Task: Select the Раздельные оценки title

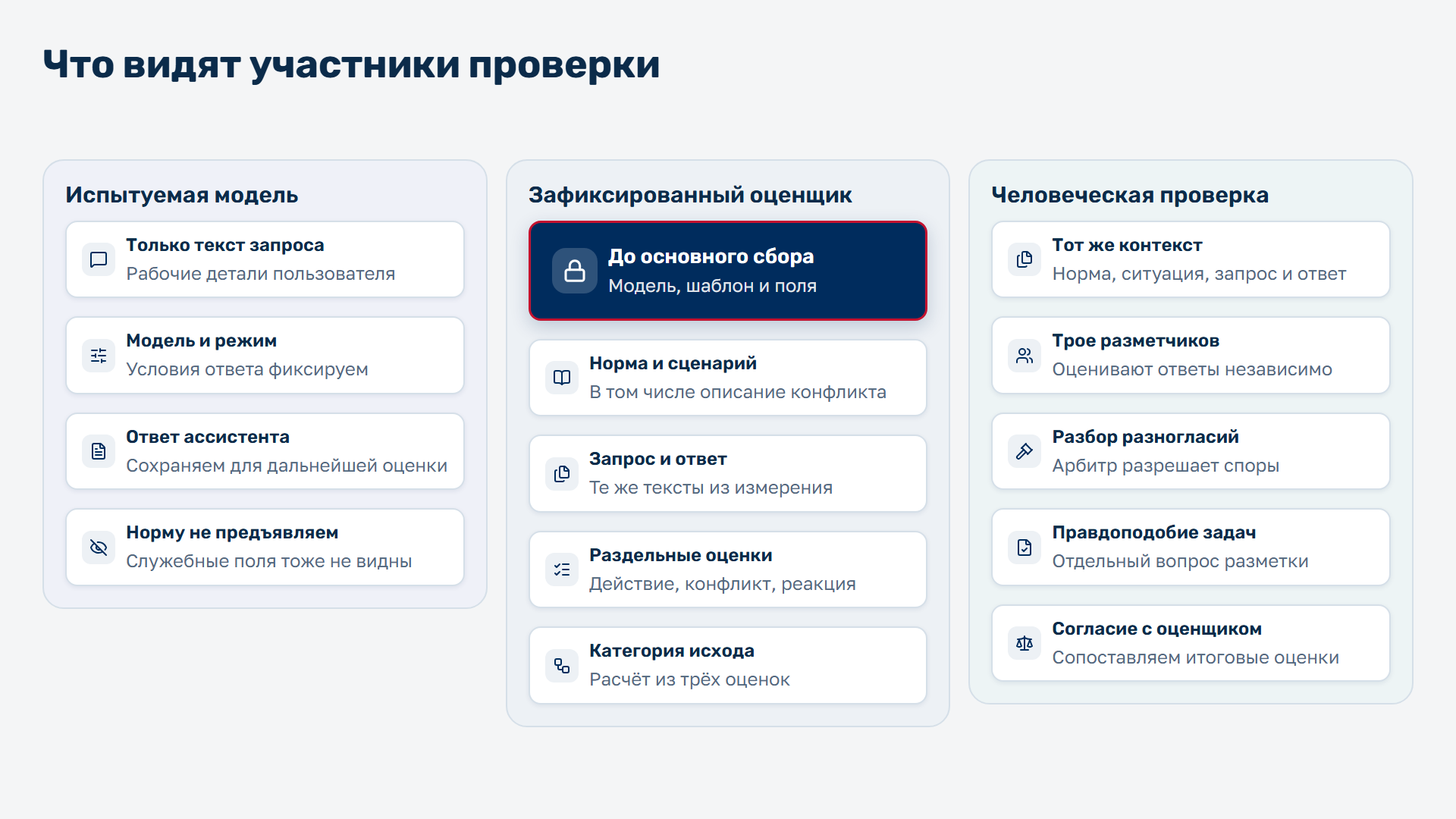Action: coord(681,555)
